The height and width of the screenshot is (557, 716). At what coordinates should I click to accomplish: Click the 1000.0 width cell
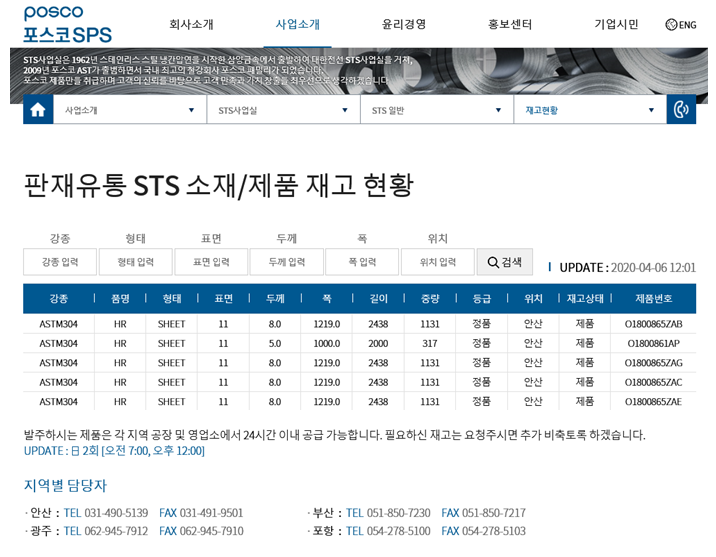point(327,343)
